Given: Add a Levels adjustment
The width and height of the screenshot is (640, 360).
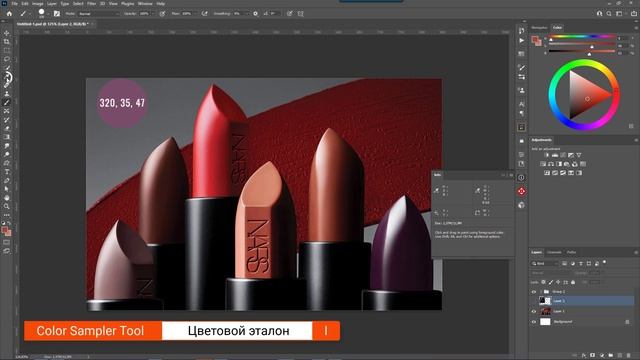Looking at the screenshot, I should click(555, 155).
